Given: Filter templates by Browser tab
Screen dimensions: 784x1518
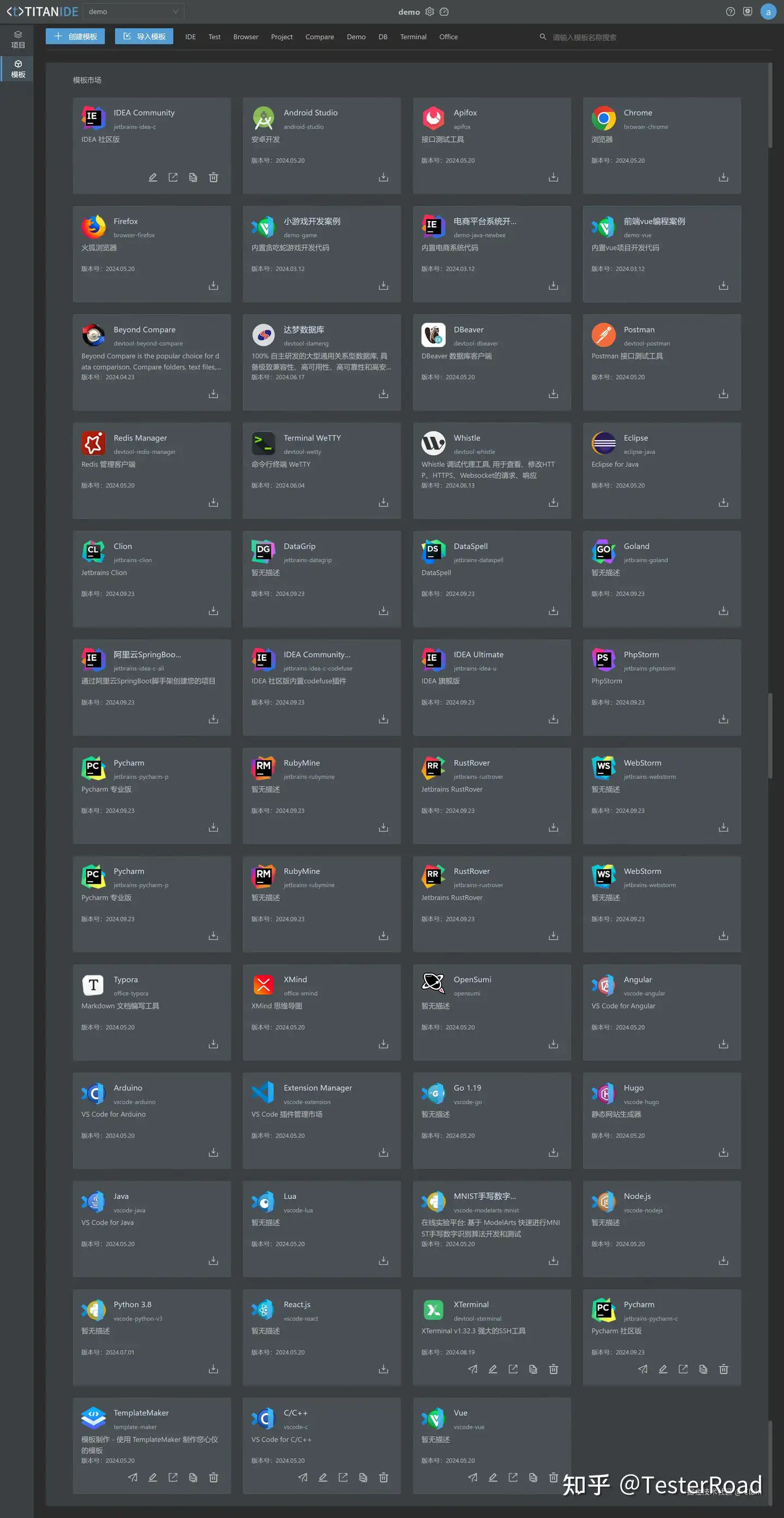Looking at the screenshot, I should (x=246, y=37).
